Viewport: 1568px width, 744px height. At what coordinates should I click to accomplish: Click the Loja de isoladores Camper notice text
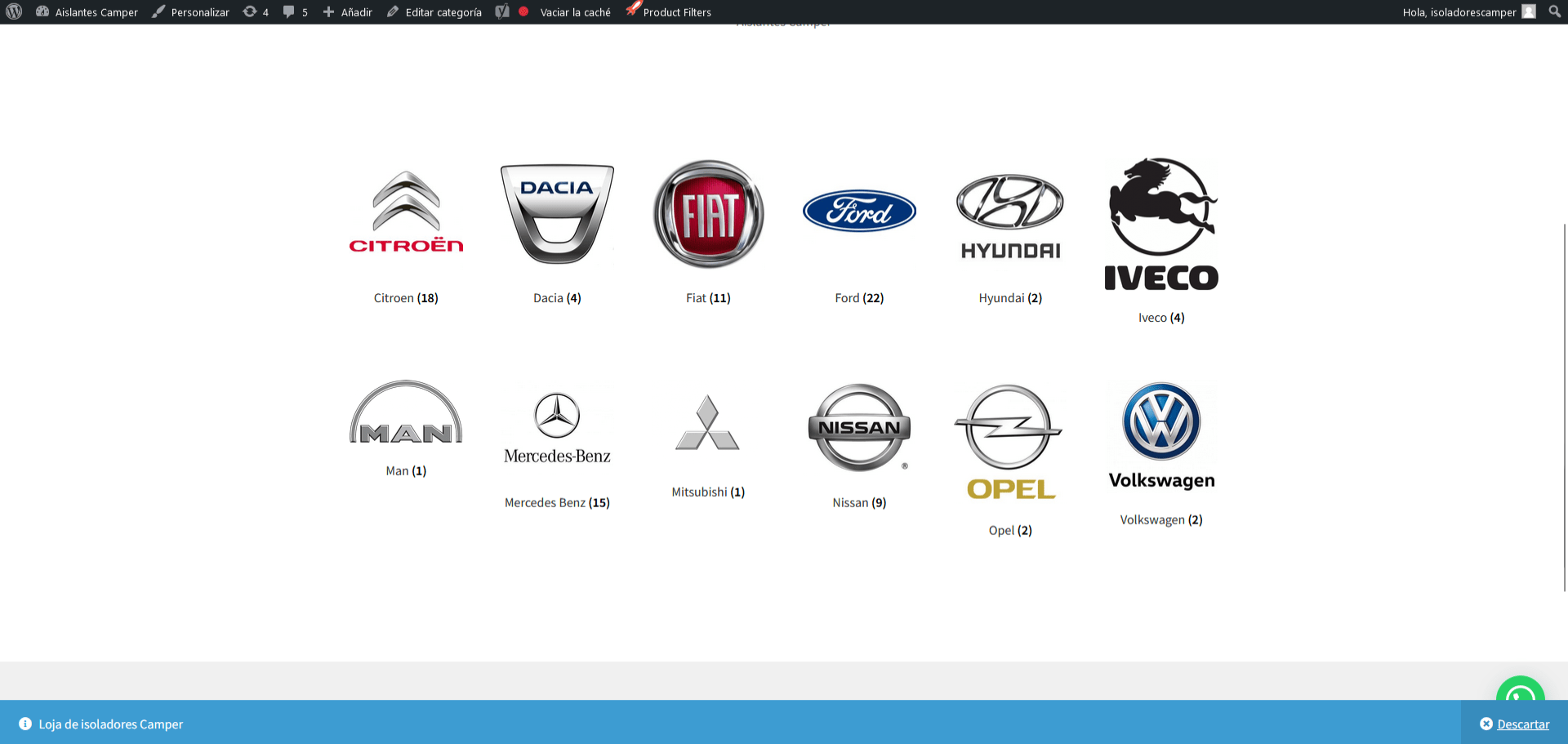[111, 724]
